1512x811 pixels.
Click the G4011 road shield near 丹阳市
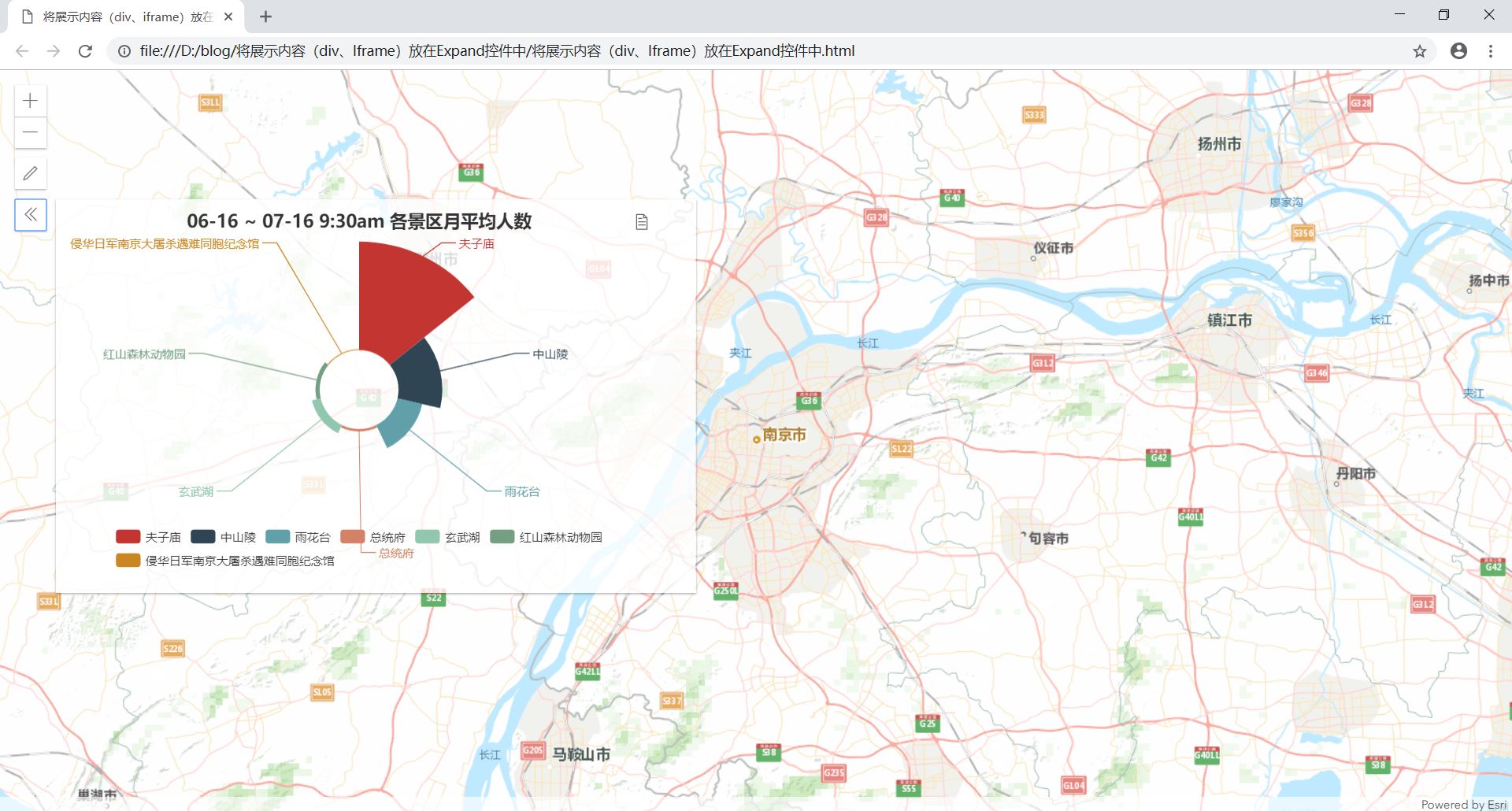click(x=1191, y=517)
